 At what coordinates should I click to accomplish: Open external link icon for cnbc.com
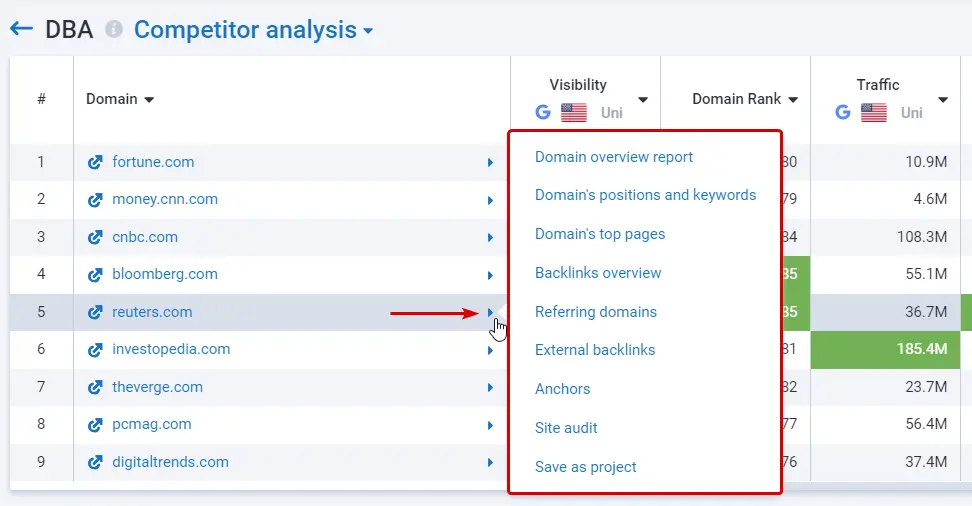pos(95,237)
